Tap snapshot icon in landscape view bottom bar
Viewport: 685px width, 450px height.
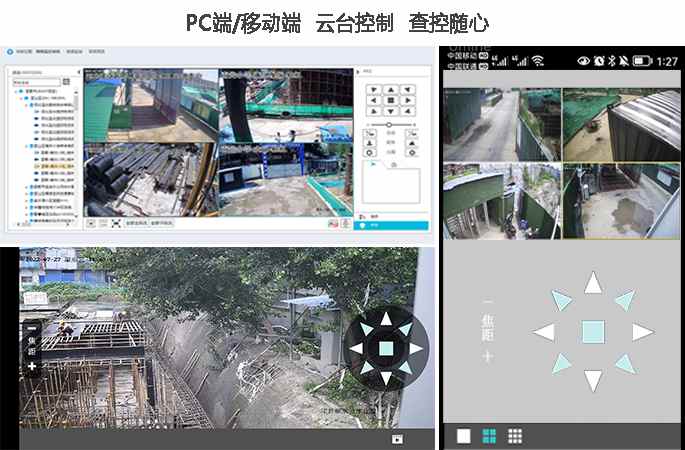click(x=397, y=439)
